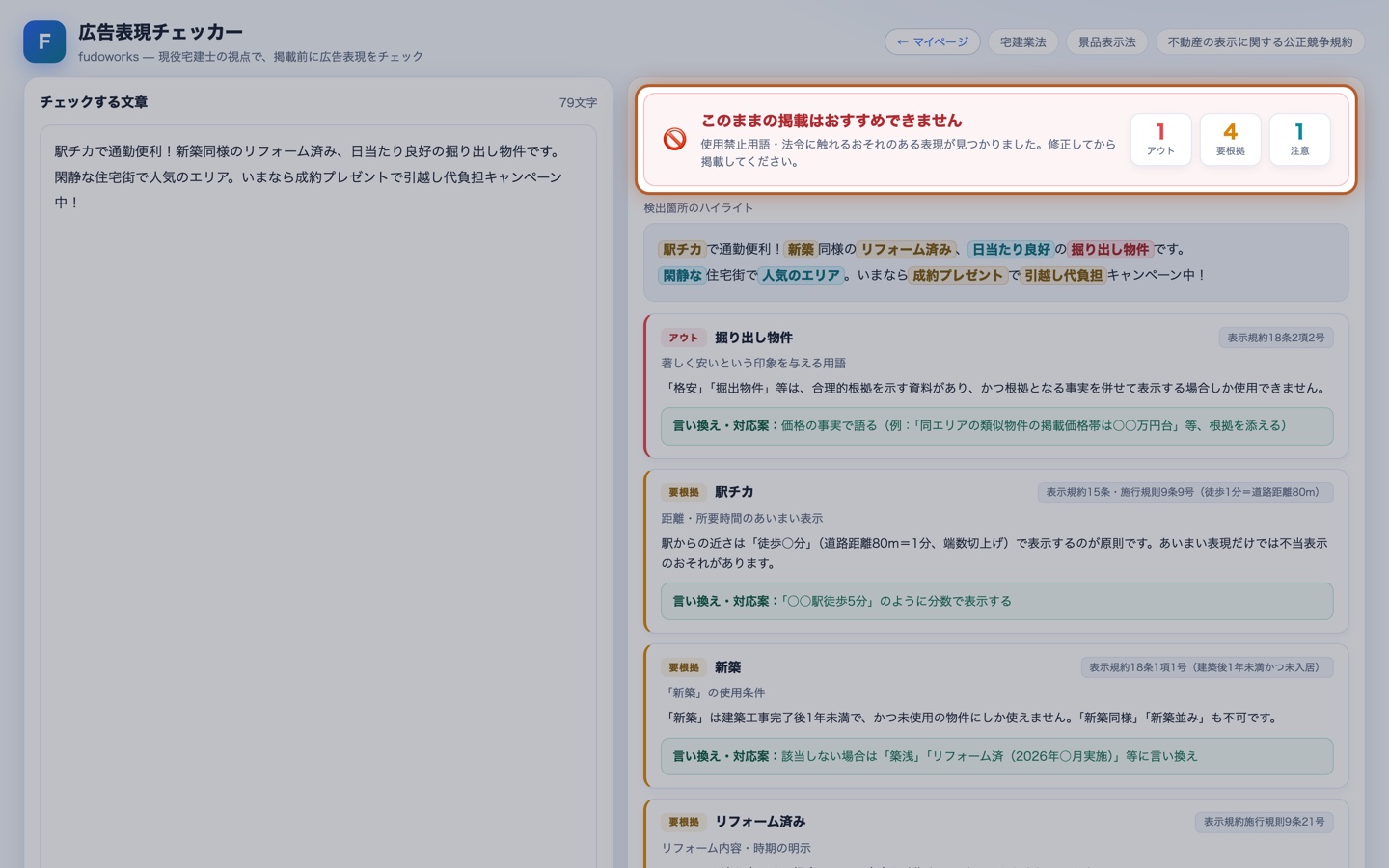Click highlighted term リフォーム済み in highlight panel

coord(907,249)
